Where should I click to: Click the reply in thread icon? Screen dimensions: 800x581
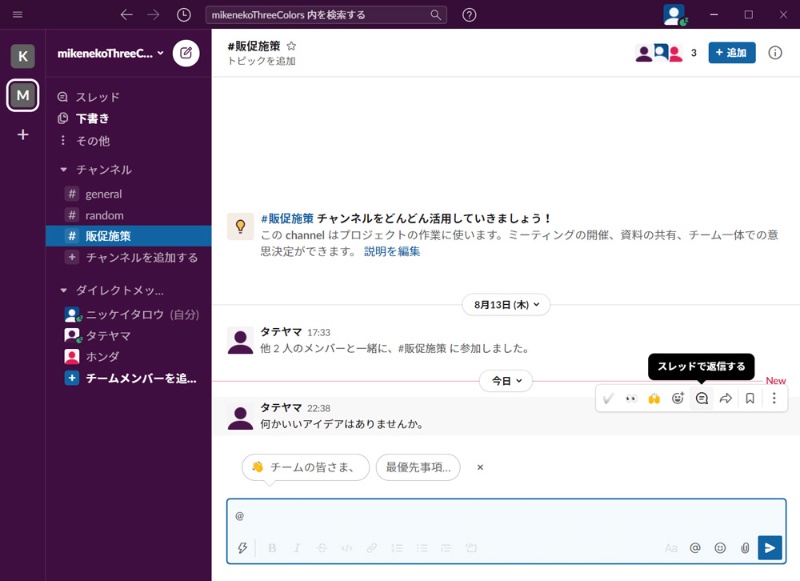click(702, 398)
